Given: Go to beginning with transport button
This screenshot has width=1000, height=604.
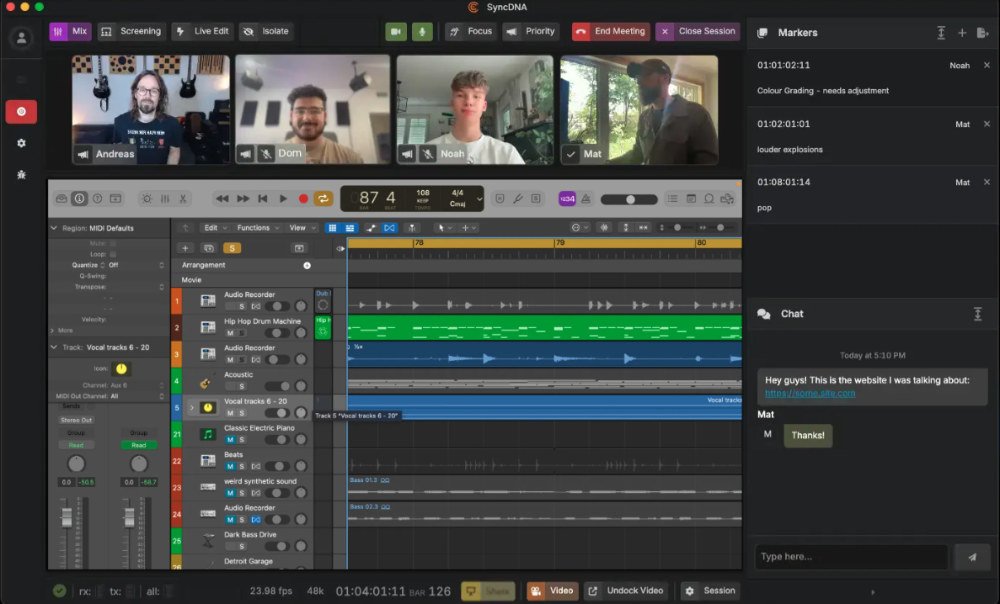Looking at the screenshot, I should point(263,199).
